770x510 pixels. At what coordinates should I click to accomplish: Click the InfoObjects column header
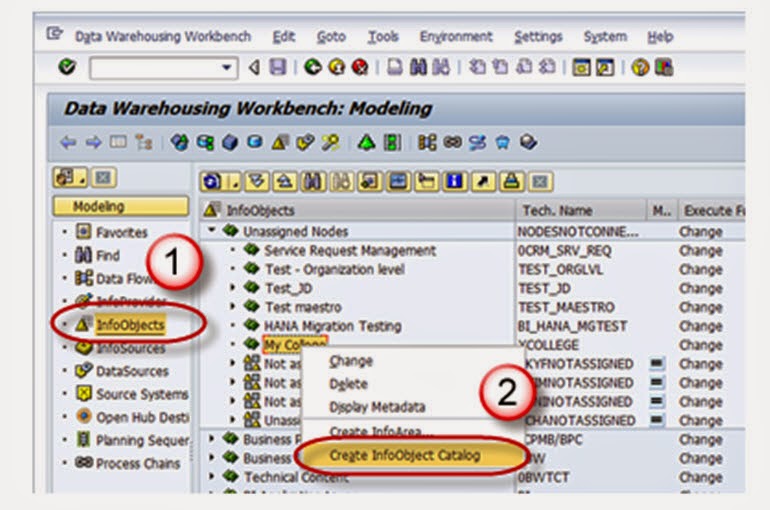pos(357,211)
